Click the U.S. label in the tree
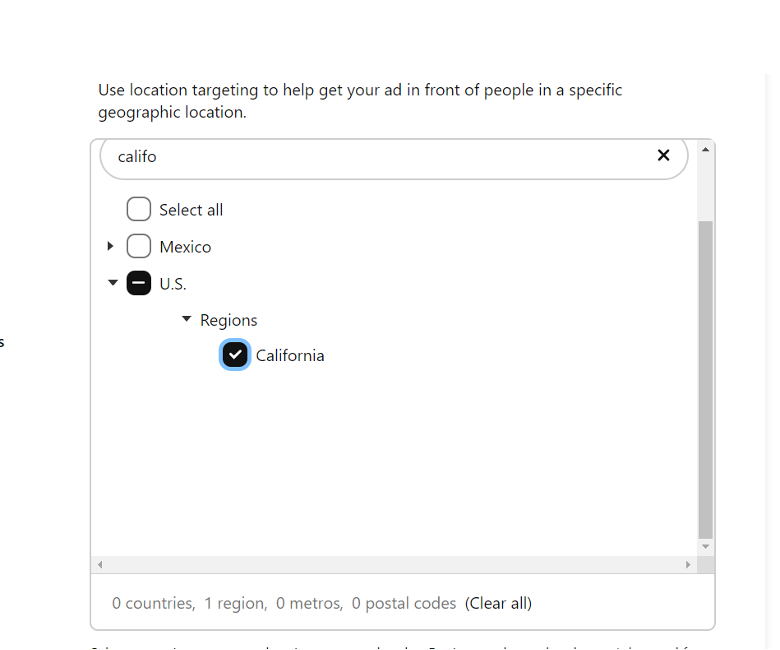This screenshot has height=650, width=780. coord(173,284)
